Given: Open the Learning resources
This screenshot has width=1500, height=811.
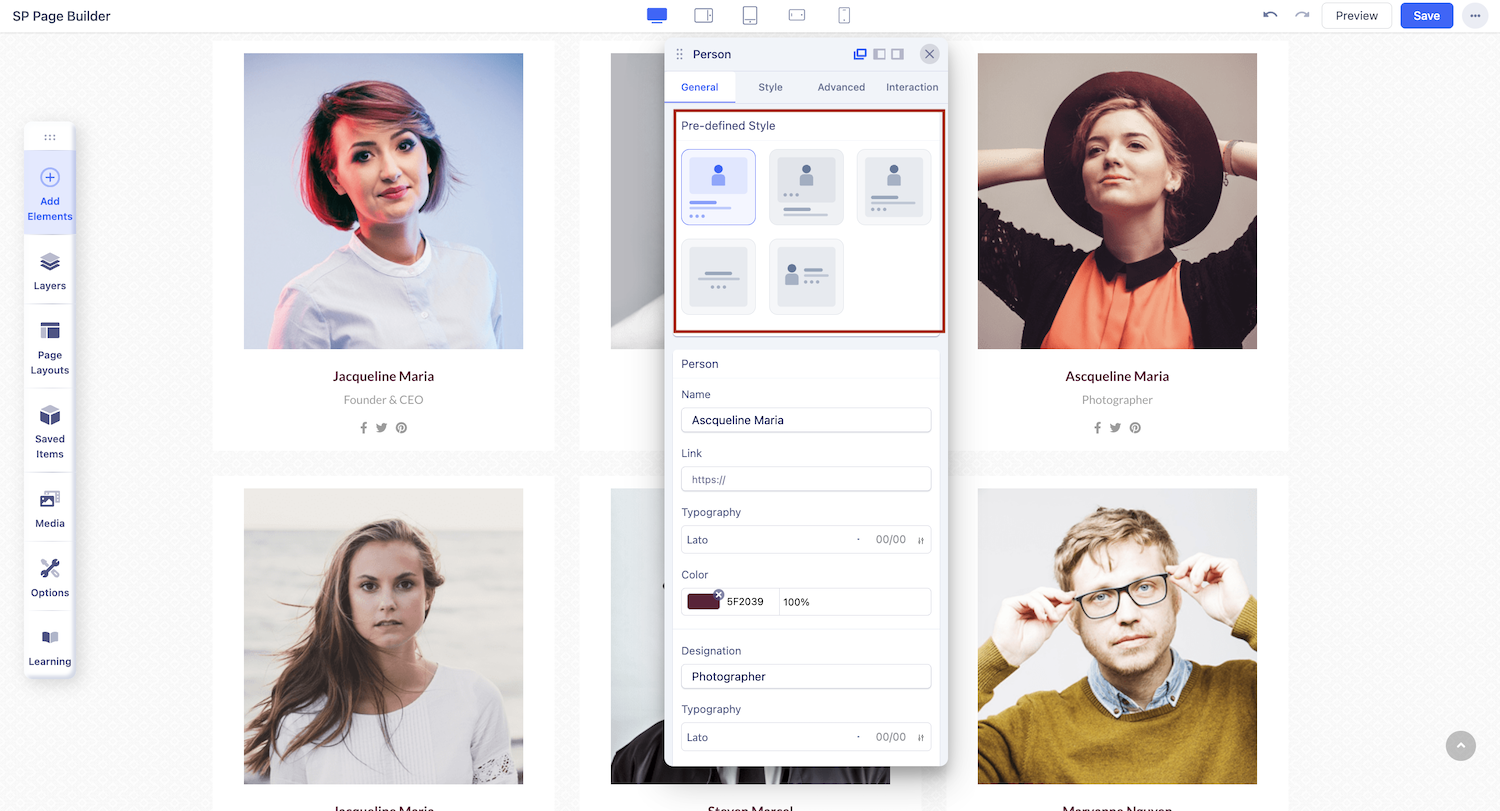Looking at the screenshot, I should (50, 647).
